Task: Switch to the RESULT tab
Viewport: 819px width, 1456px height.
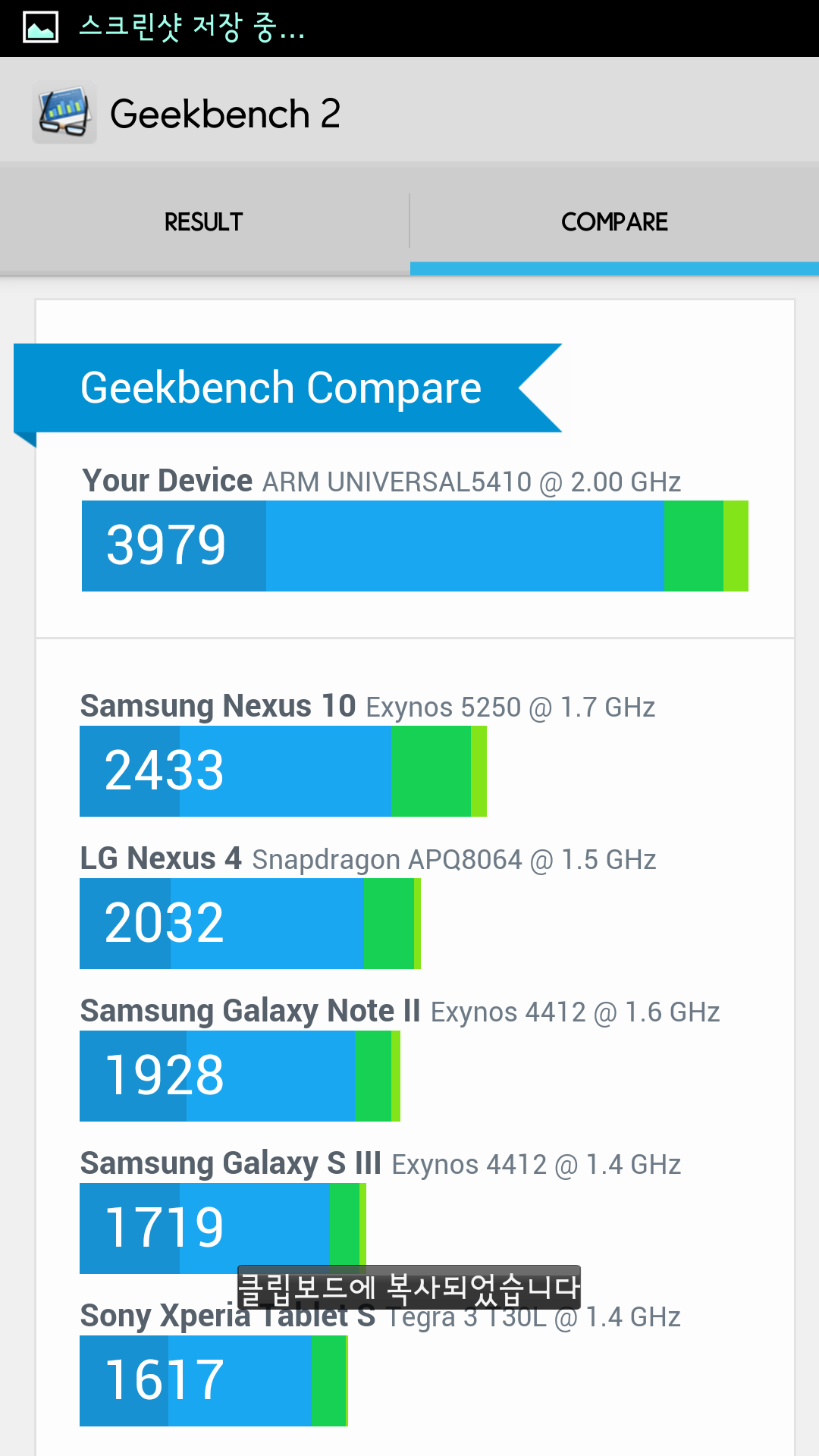Action: 204,221
